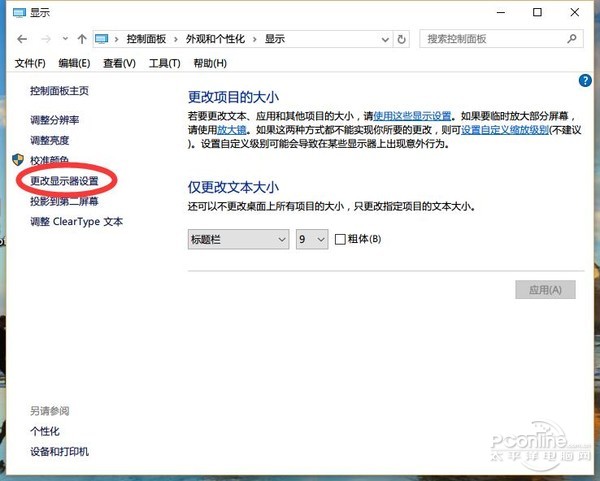Expand chevron after 外观和个性化 breadcrumb

254,39
